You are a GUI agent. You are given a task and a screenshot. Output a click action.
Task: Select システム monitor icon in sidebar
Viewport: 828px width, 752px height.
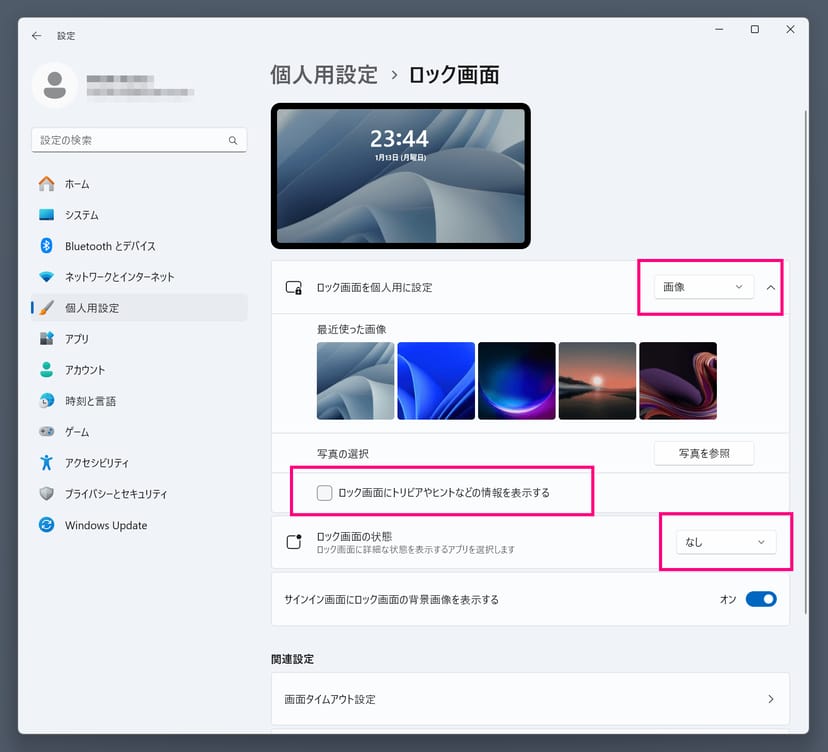(x=46, y=215)
